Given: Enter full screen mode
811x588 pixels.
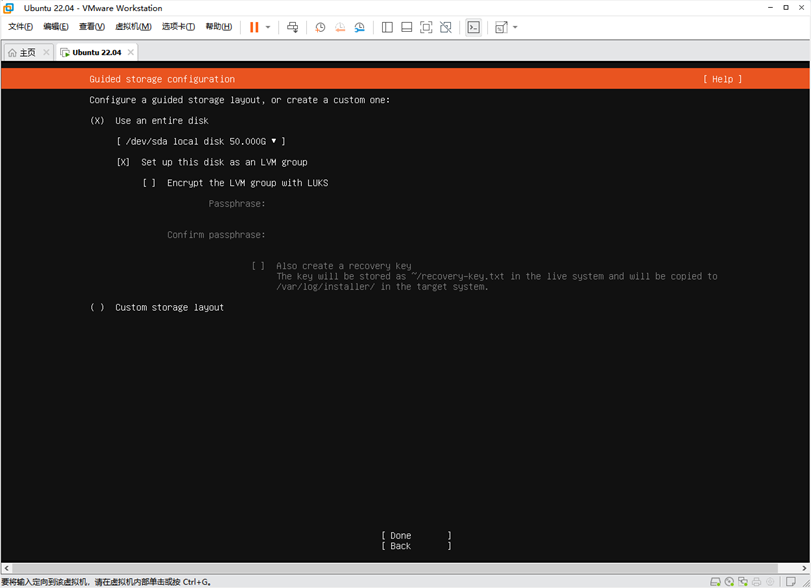Looking at the screenshot, I should click(x=426, y=27).
